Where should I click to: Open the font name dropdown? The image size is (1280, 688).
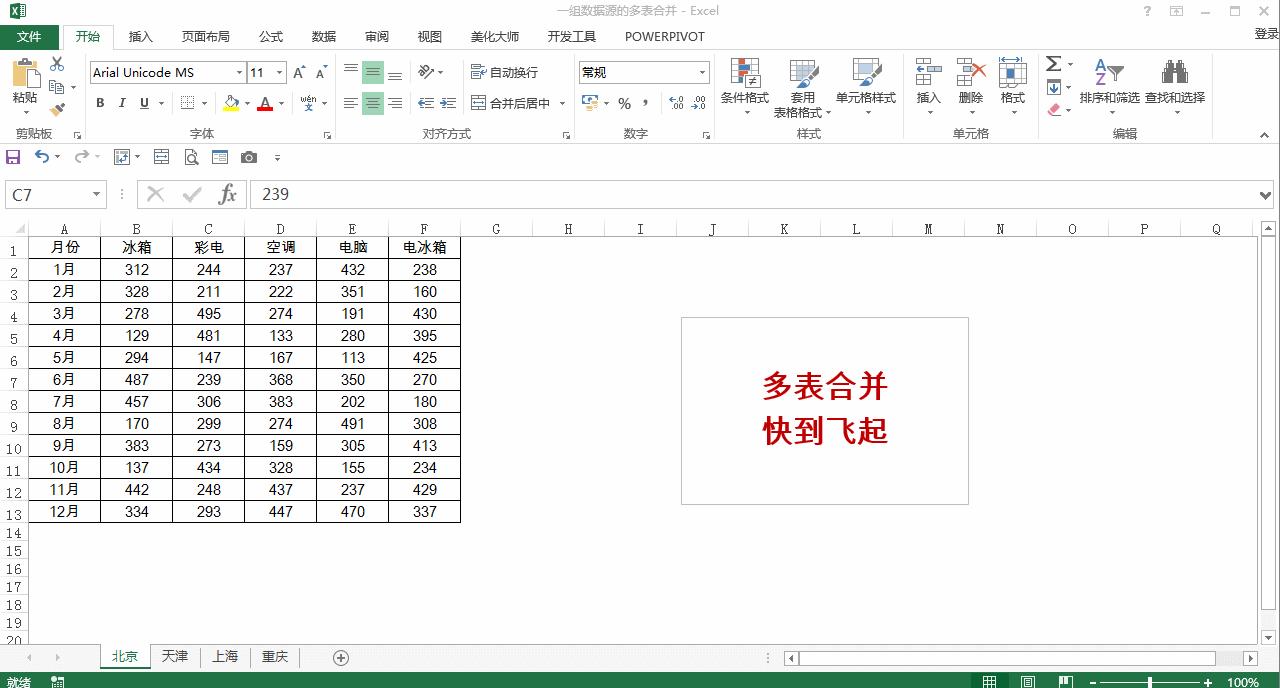pos(240,73)
